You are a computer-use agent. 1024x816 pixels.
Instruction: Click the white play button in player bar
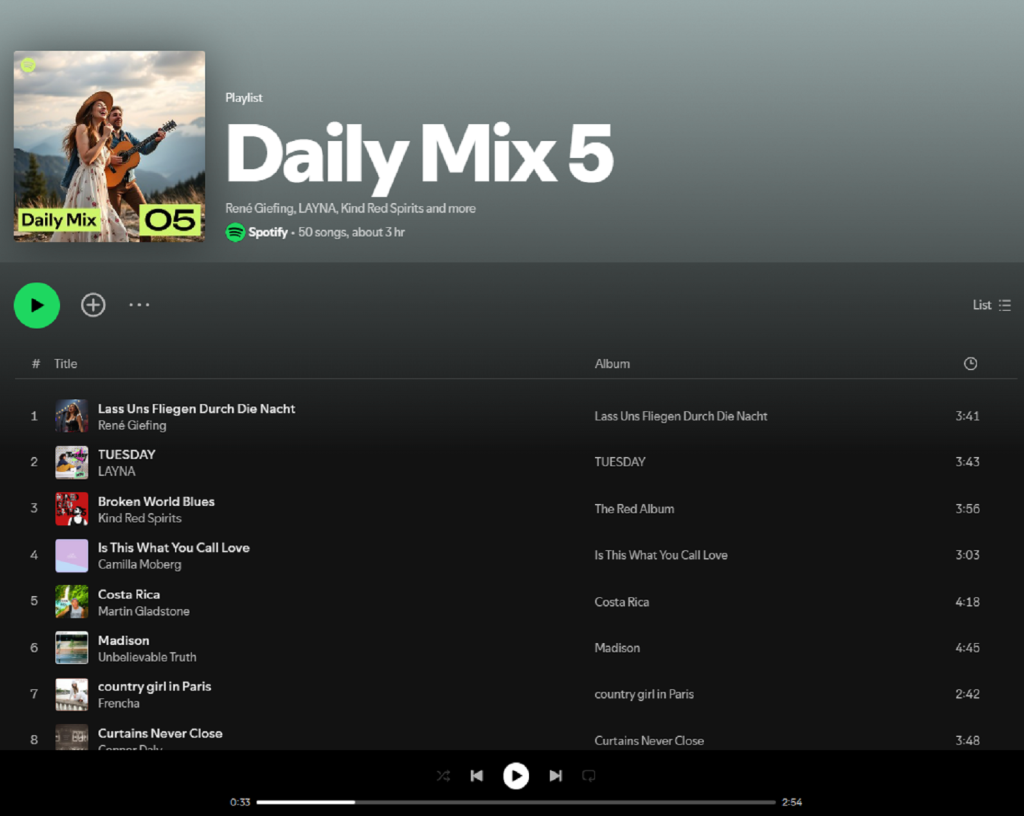point(516,776)
